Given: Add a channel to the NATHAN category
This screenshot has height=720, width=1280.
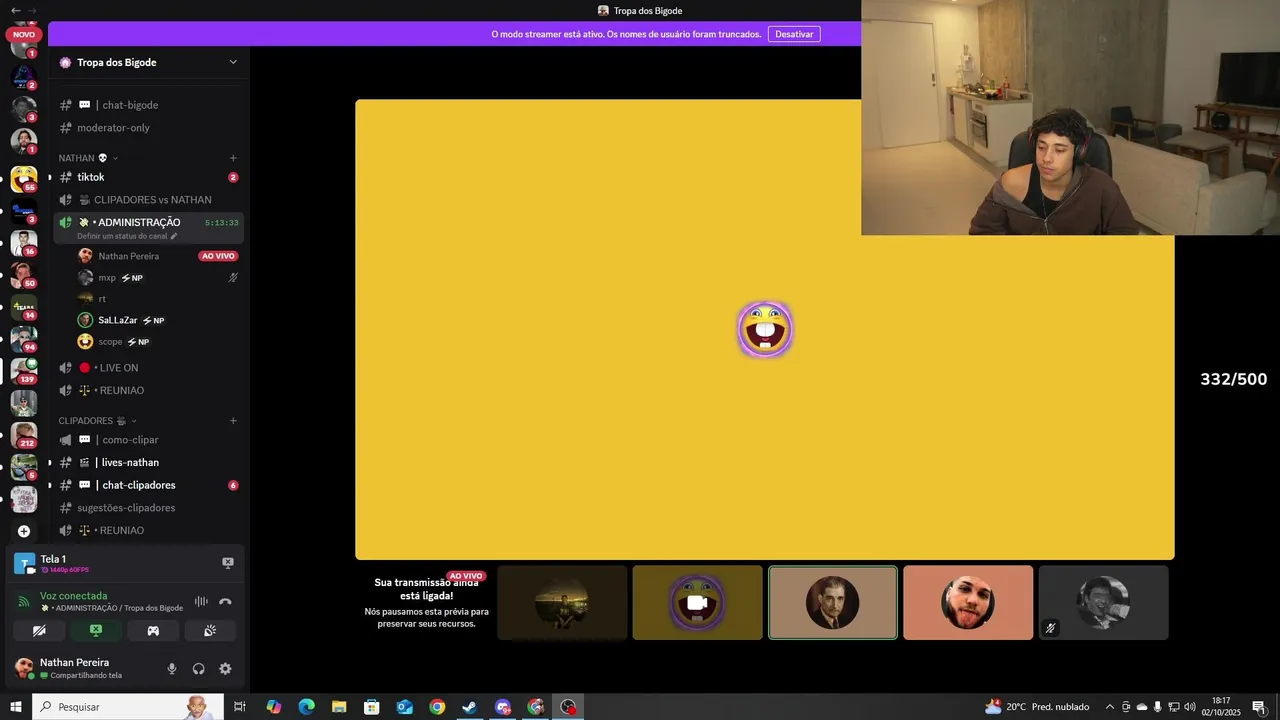Looking at the screenshot, I should 233,158.
